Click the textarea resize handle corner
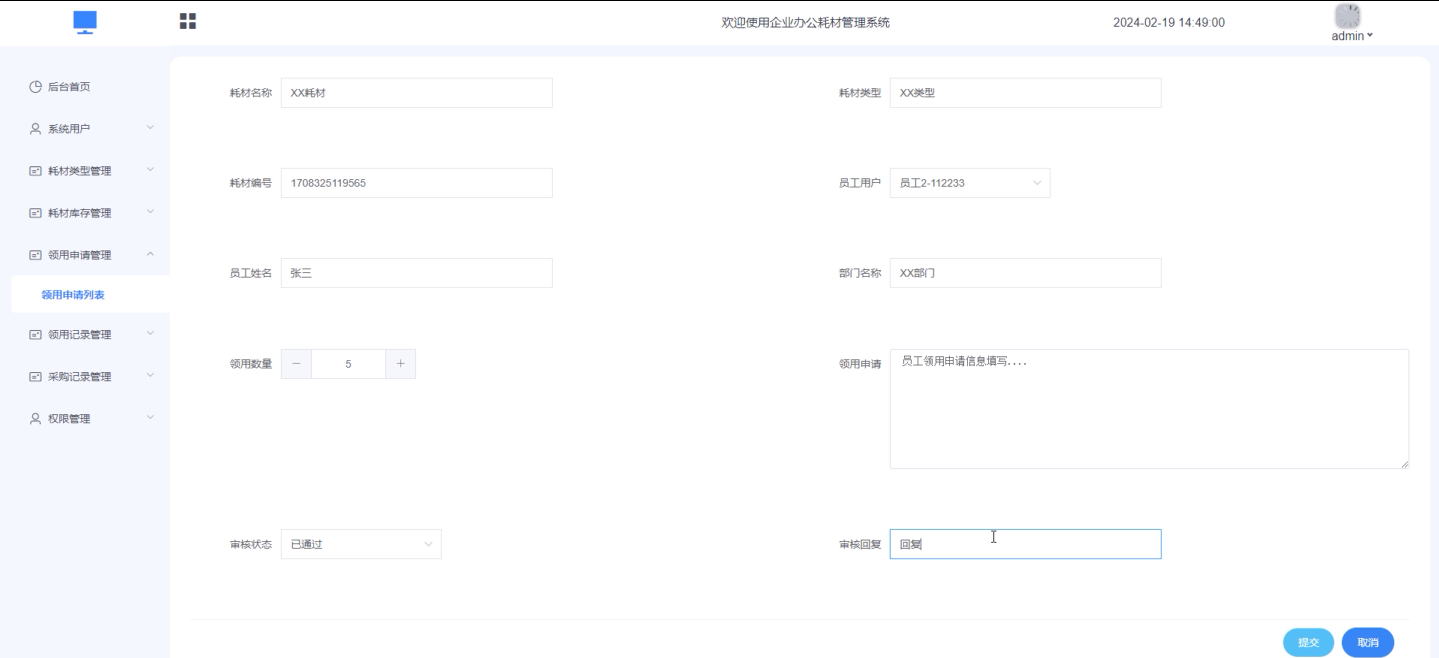This screenshot has height=658, width=1439. (1403, 463)
